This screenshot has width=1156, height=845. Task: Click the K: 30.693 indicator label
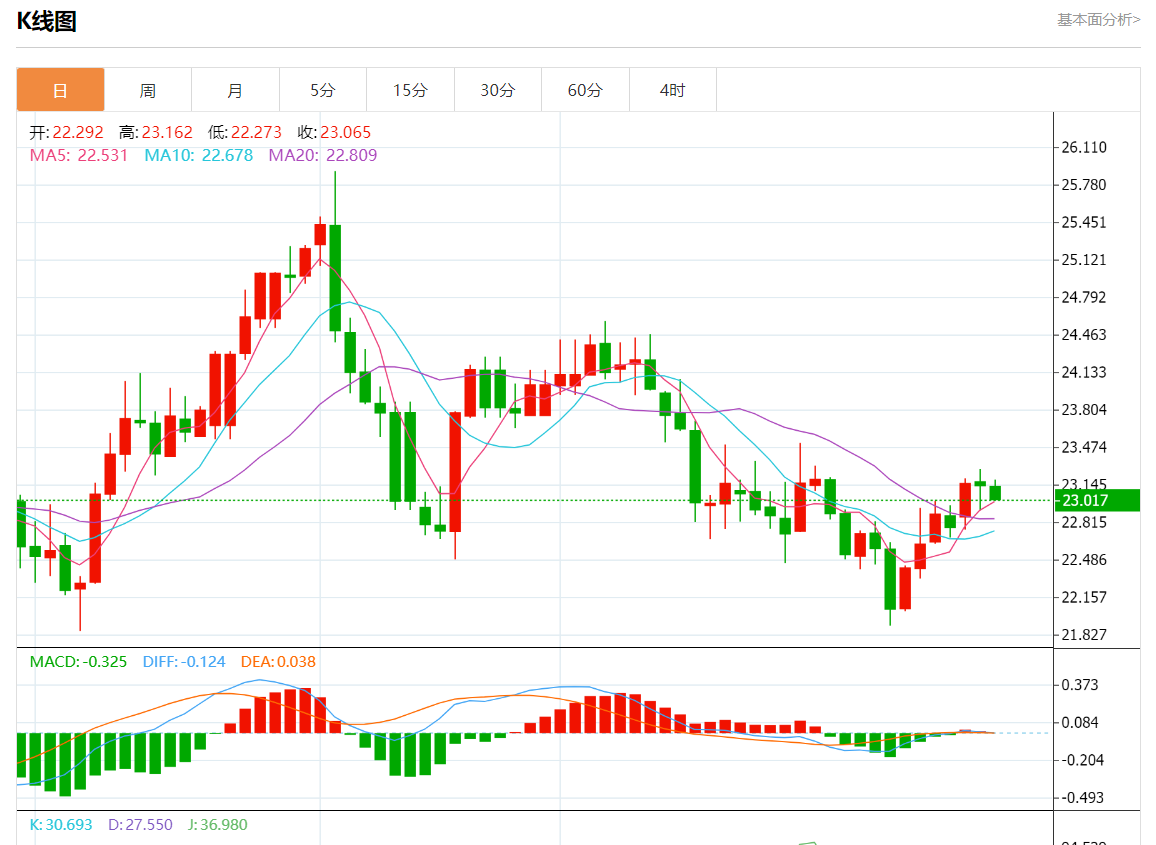pos(61,825)
